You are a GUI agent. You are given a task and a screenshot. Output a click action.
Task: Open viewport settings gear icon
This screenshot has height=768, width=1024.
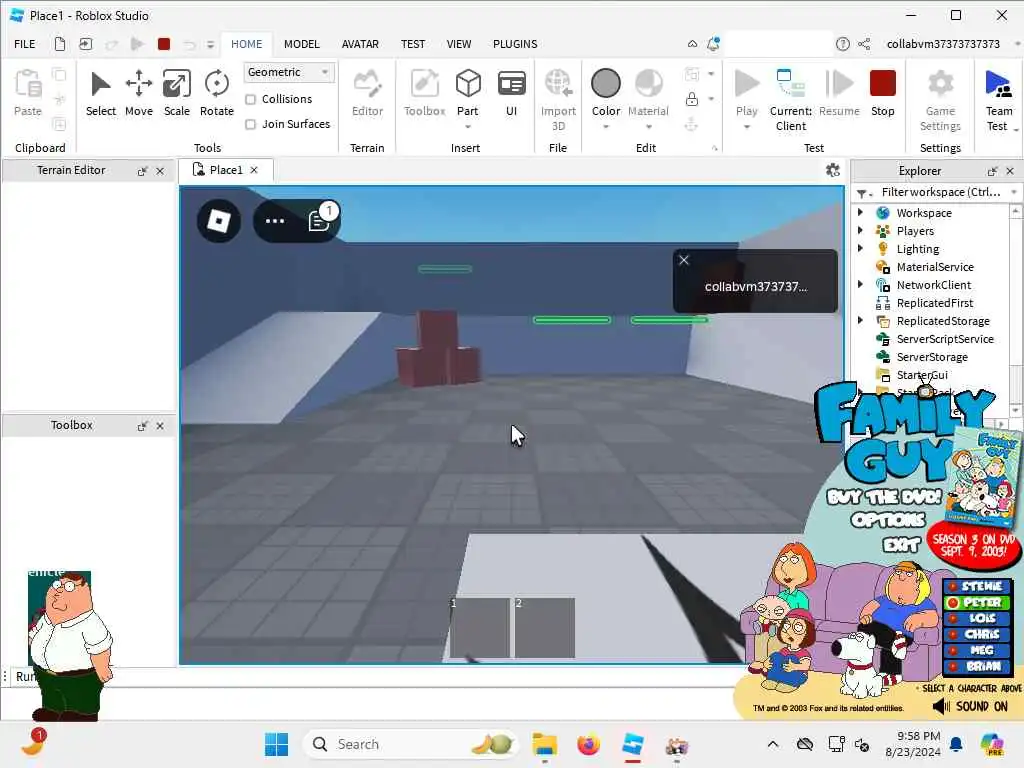(x=833, y=170)
